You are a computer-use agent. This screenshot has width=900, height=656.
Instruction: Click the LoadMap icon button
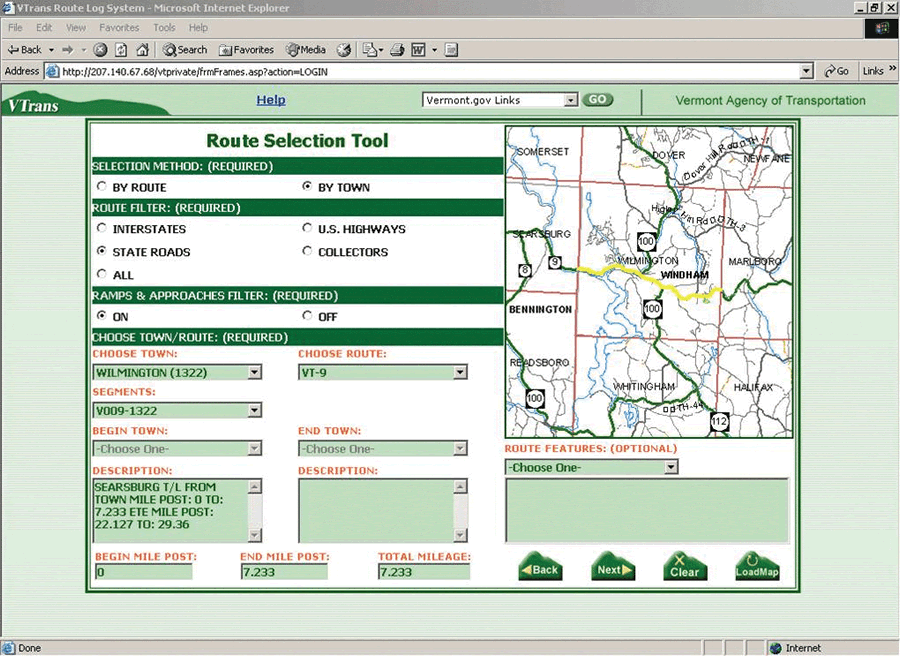click(x=757, y=568)
